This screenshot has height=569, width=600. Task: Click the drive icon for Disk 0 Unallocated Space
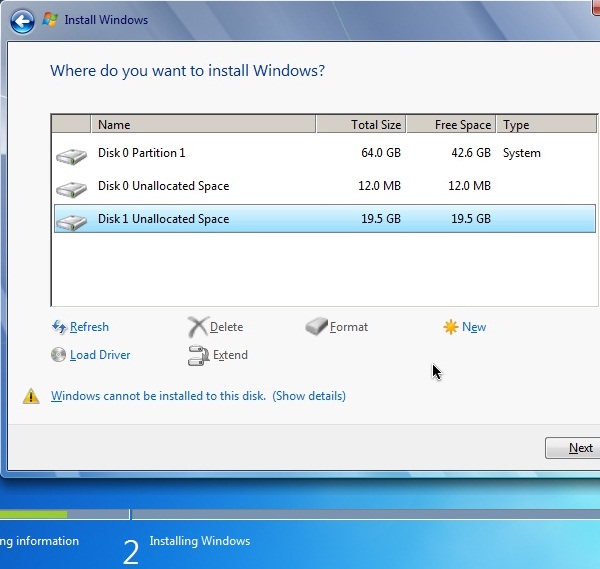pos(72,189)
